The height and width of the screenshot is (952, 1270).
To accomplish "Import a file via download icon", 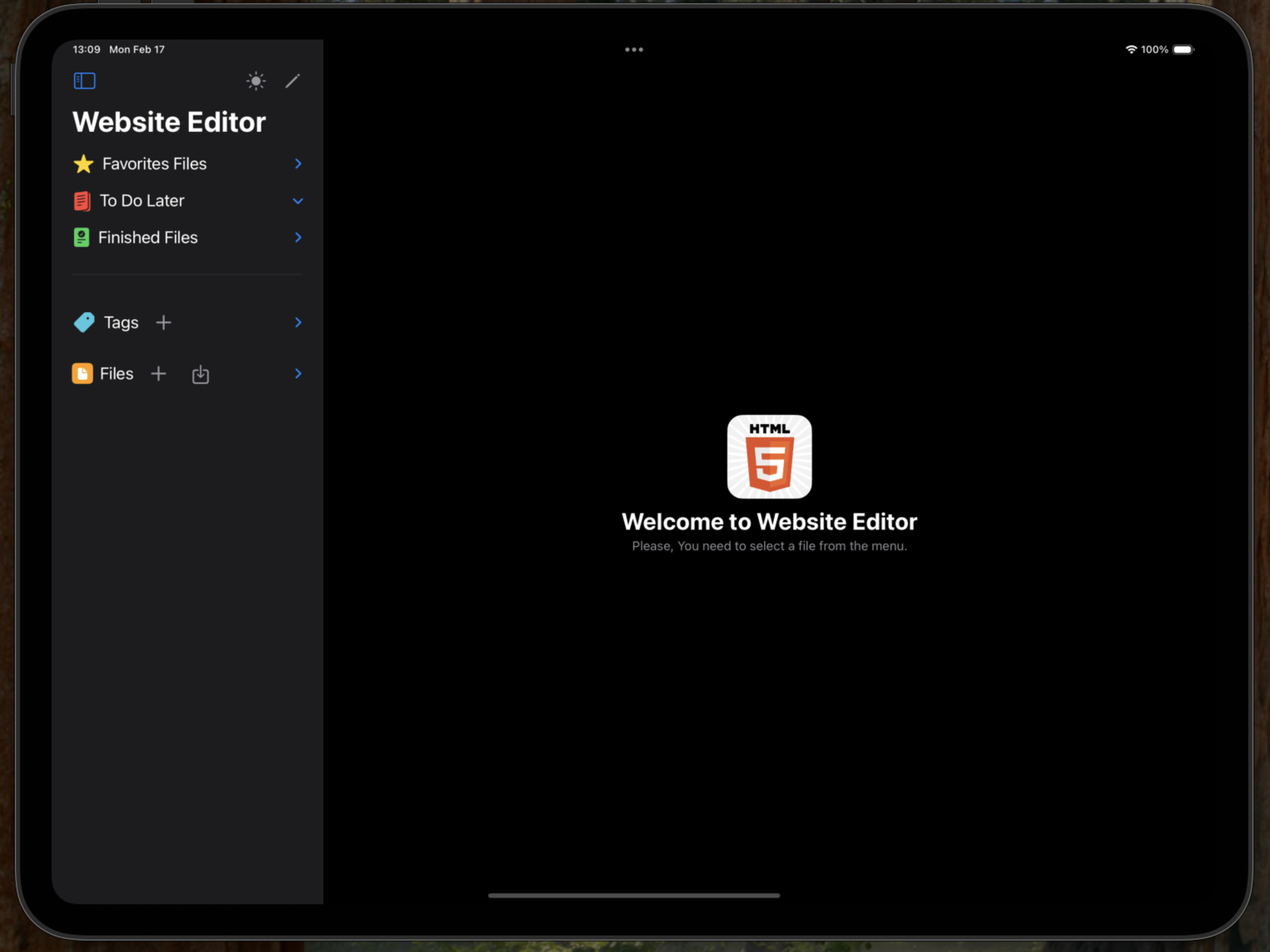I will 200,374.
